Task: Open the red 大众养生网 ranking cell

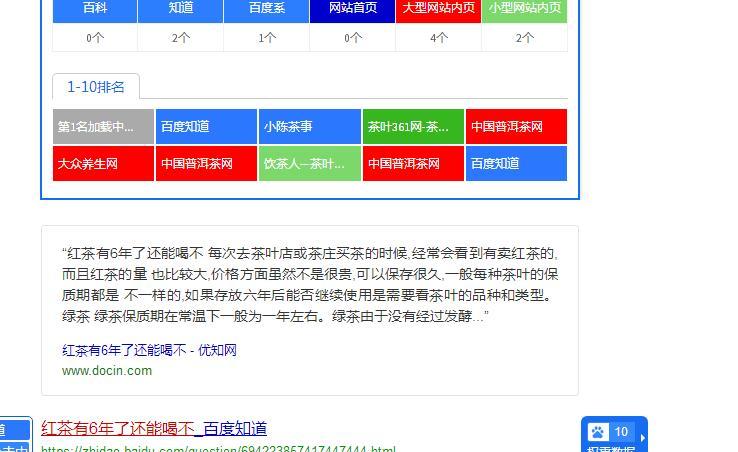Action: [103, 163]
